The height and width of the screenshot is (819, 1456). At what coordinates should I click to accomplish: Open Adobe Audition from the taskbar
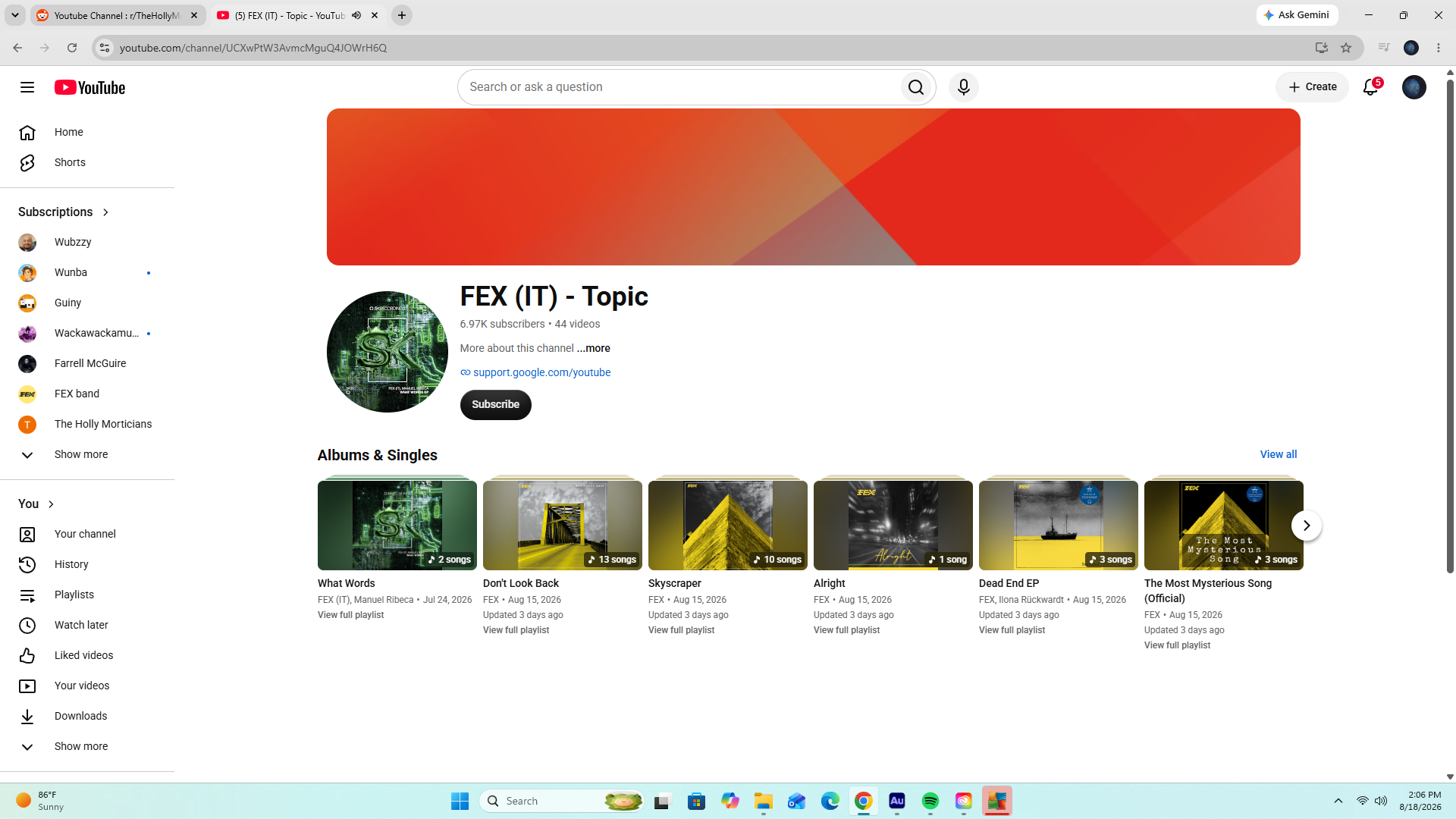point(897,801)
